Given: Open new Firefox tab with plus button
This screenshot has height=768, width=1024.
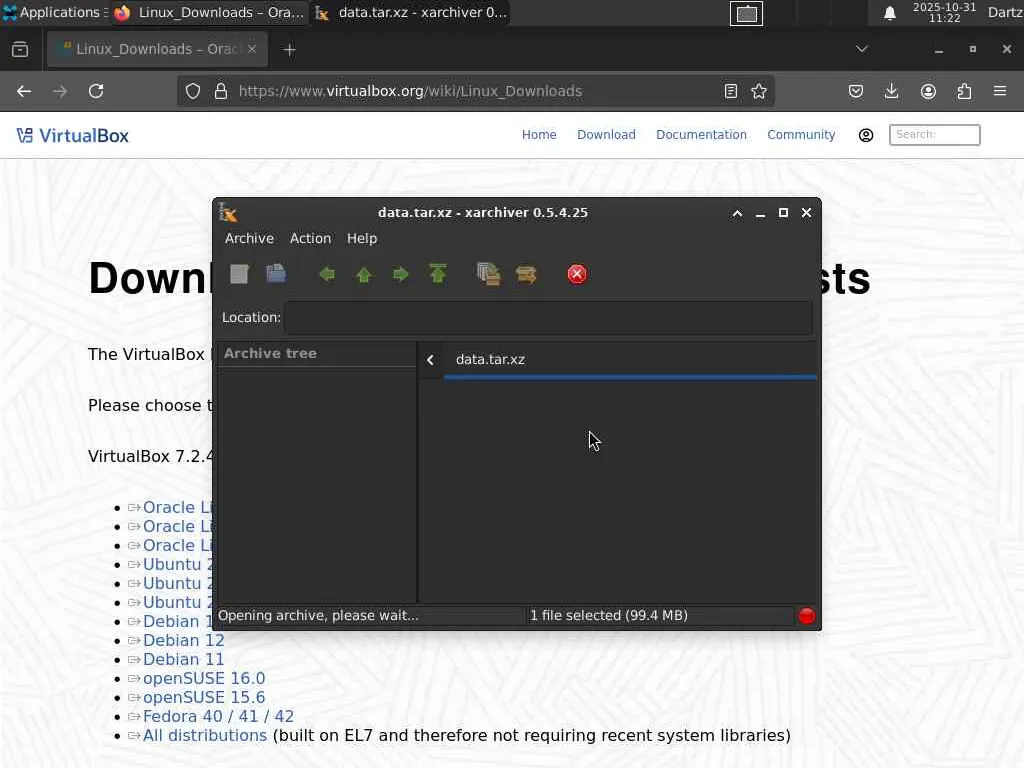Looking at the screenshot, I should (289, 50).
